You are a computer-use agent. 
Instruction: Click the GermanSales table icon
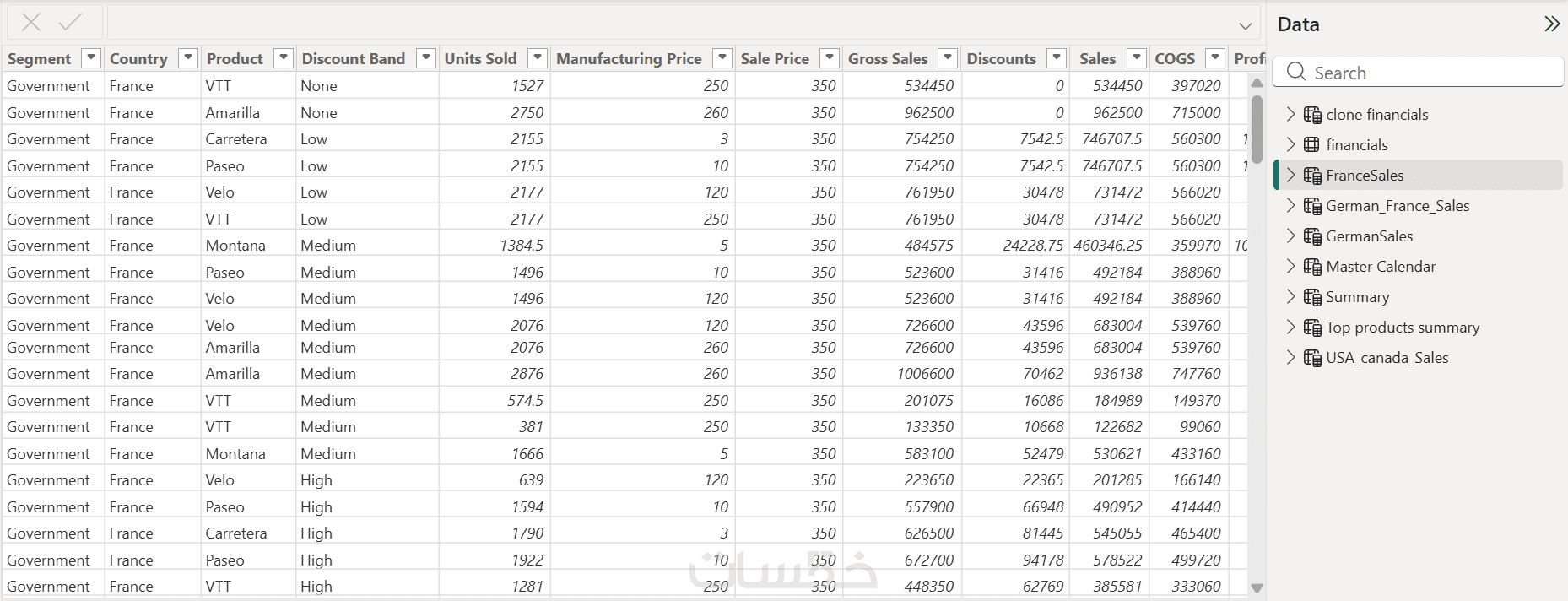(x=1312, y=236)
